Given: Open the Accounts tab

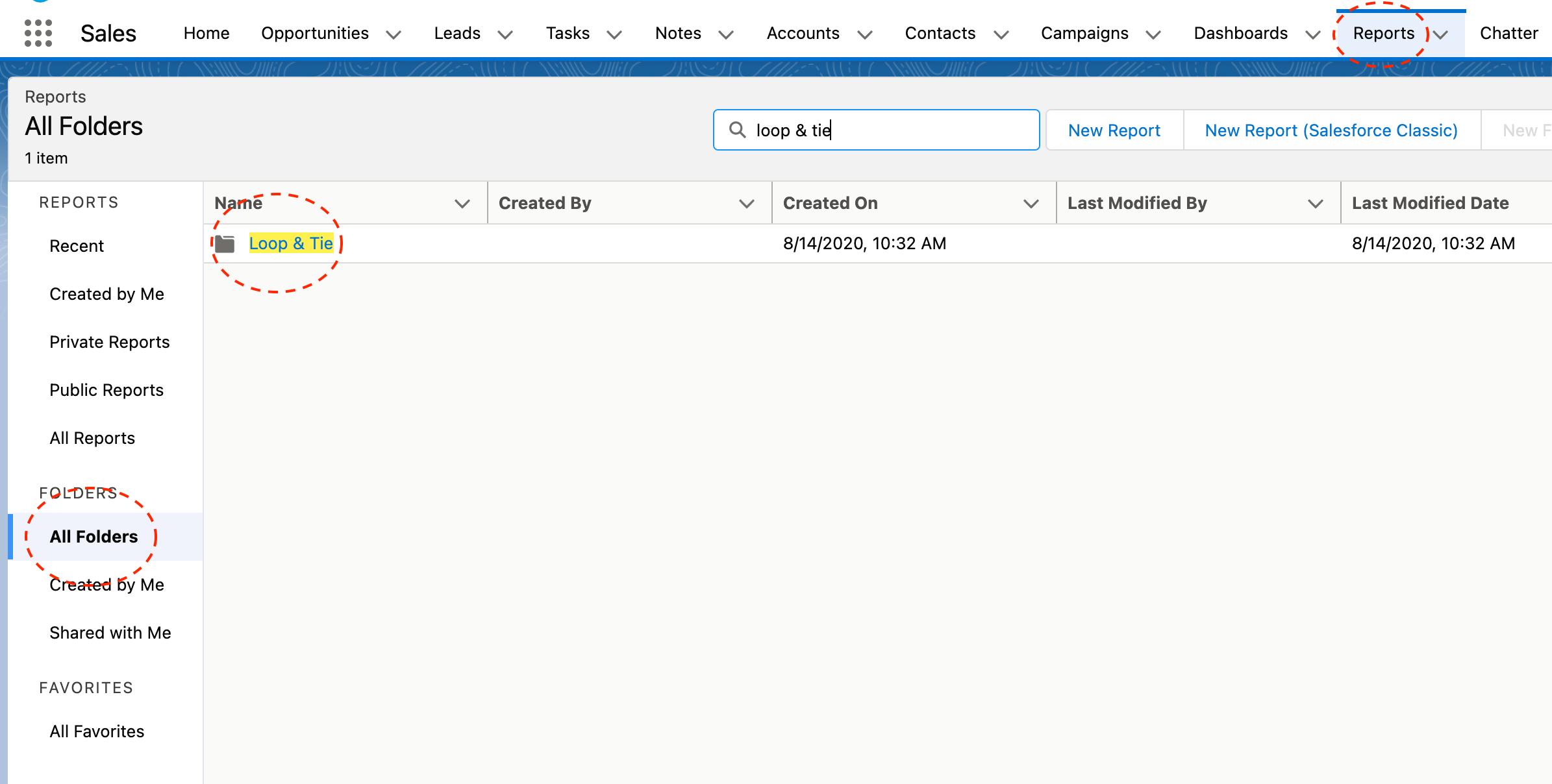Looking at the screenshot, I should pos(803,33).
